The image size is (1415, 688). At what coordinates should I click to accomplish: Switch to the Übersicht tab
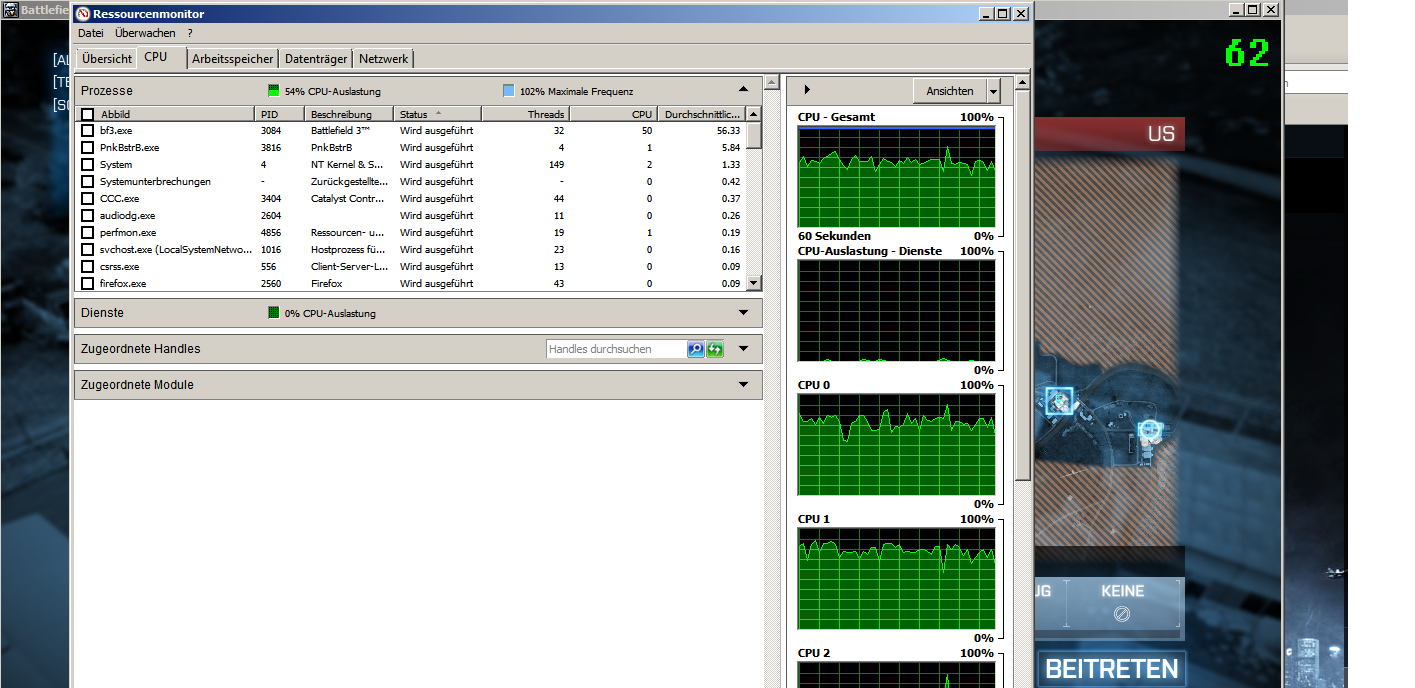107,59
